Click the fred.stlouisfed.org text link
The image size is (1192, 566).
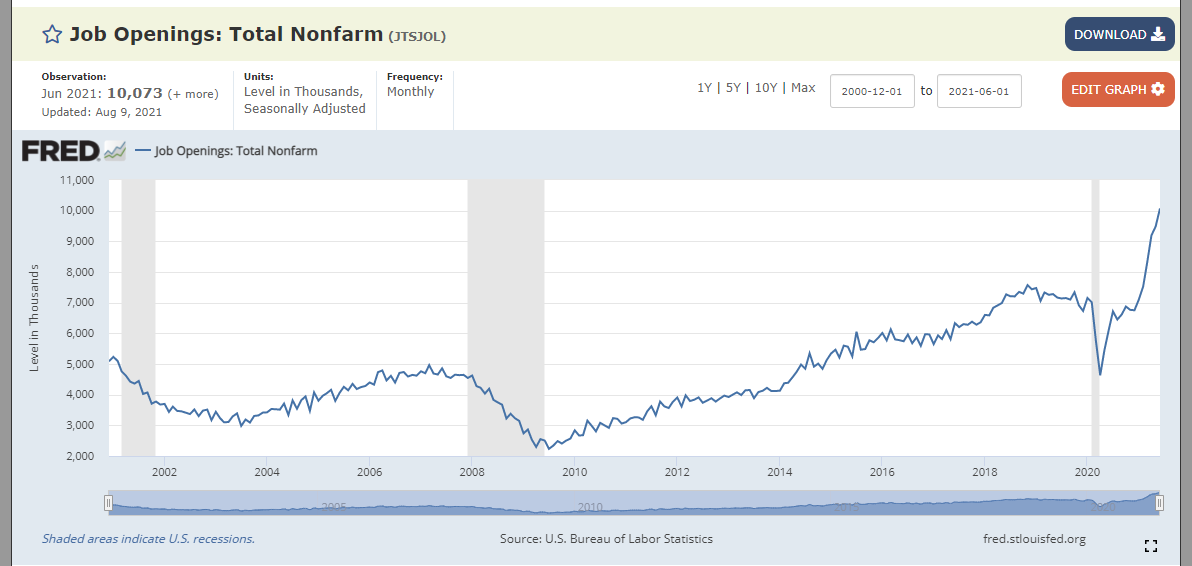1034,539
